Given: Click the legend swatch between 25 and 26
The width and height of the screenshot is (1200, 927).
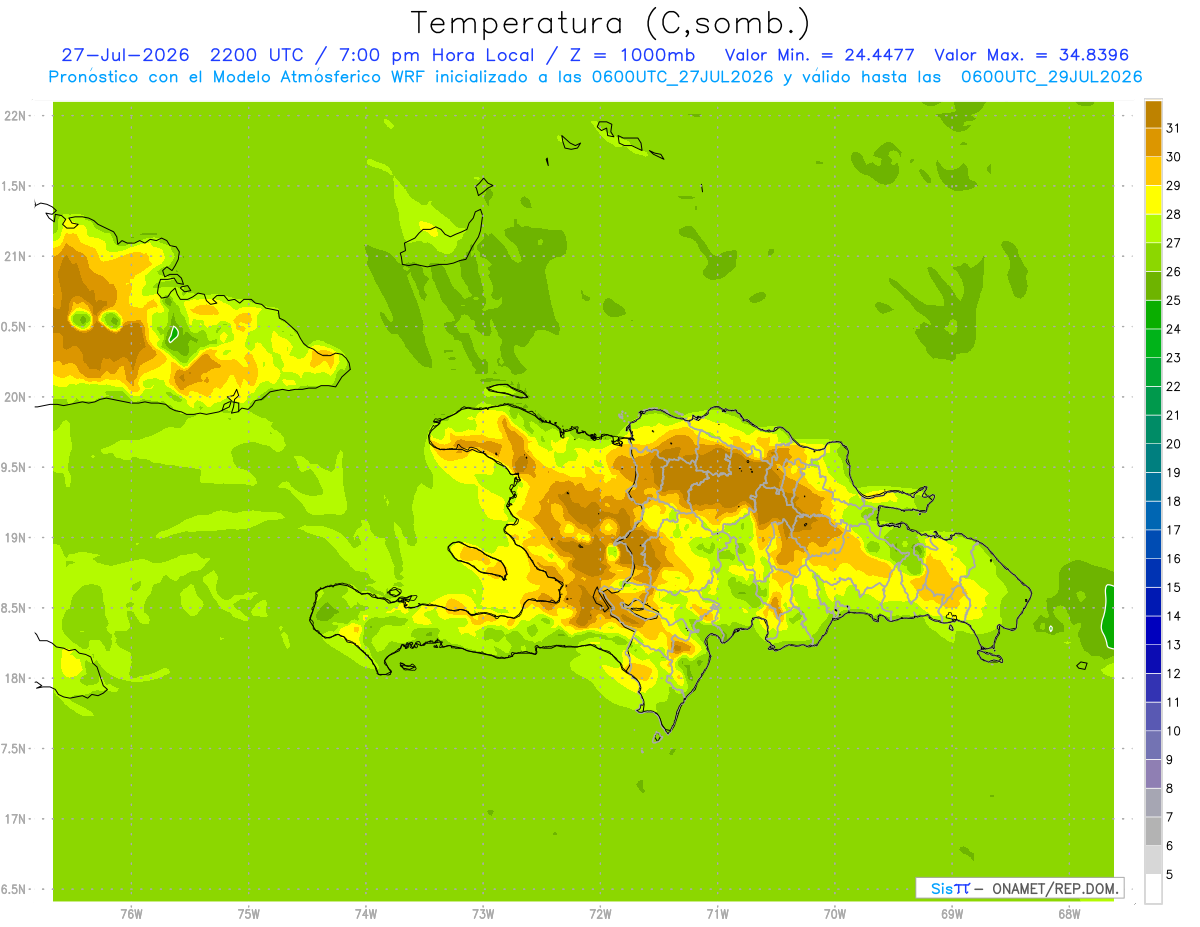Looking at the screenshot, I should coord(1153,285).
